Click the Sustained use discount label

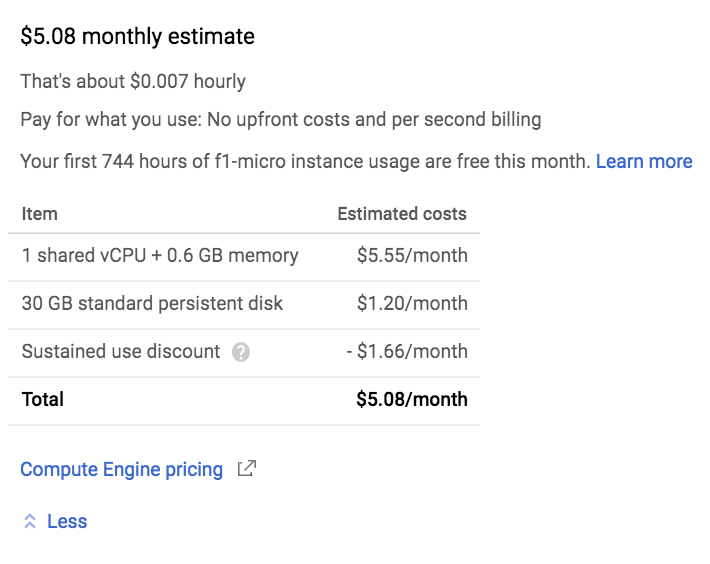[x=121, y=351]
